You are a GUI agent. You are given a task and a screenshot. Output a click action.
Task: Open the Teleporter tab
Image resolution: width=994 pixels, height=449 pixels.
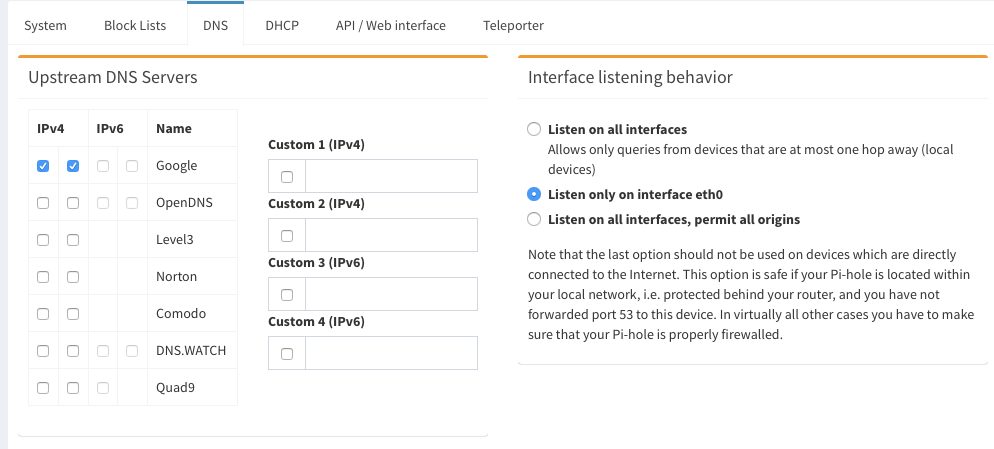(x=513, y=25)
